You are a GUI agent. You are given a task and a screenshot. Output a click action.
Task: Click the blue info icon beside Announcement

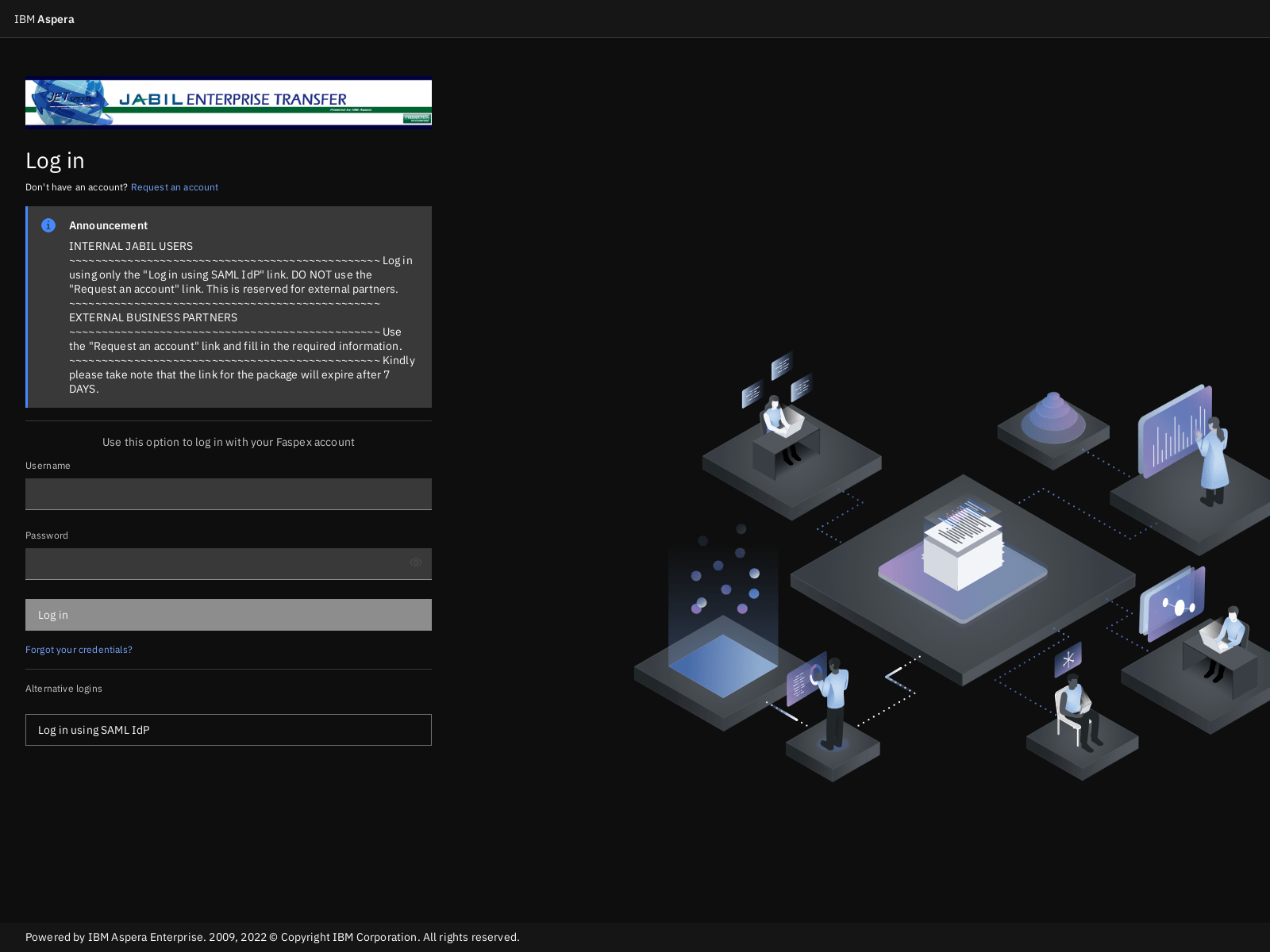pos(48,225)
